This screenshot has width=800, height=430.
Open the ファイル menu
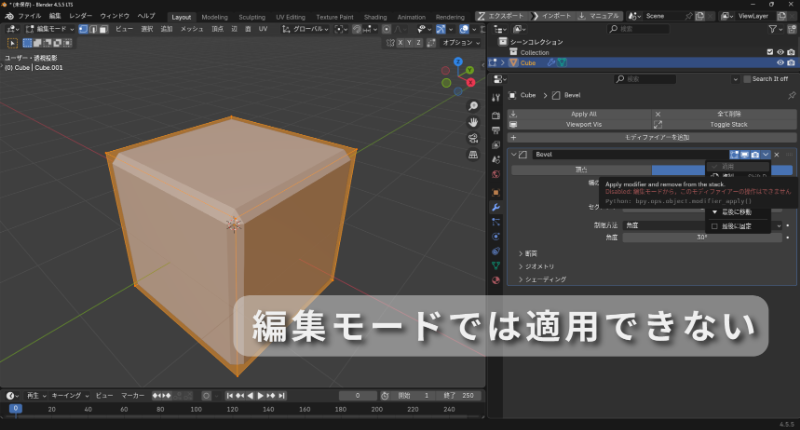point(30,16)
